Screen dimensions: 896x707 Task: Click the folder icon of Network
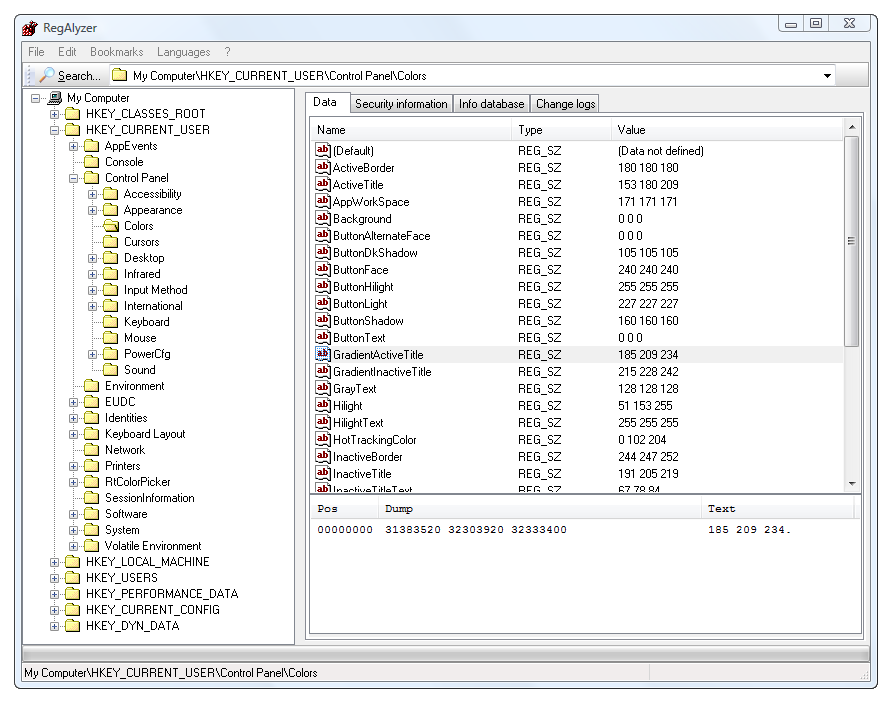click(91, 450)
